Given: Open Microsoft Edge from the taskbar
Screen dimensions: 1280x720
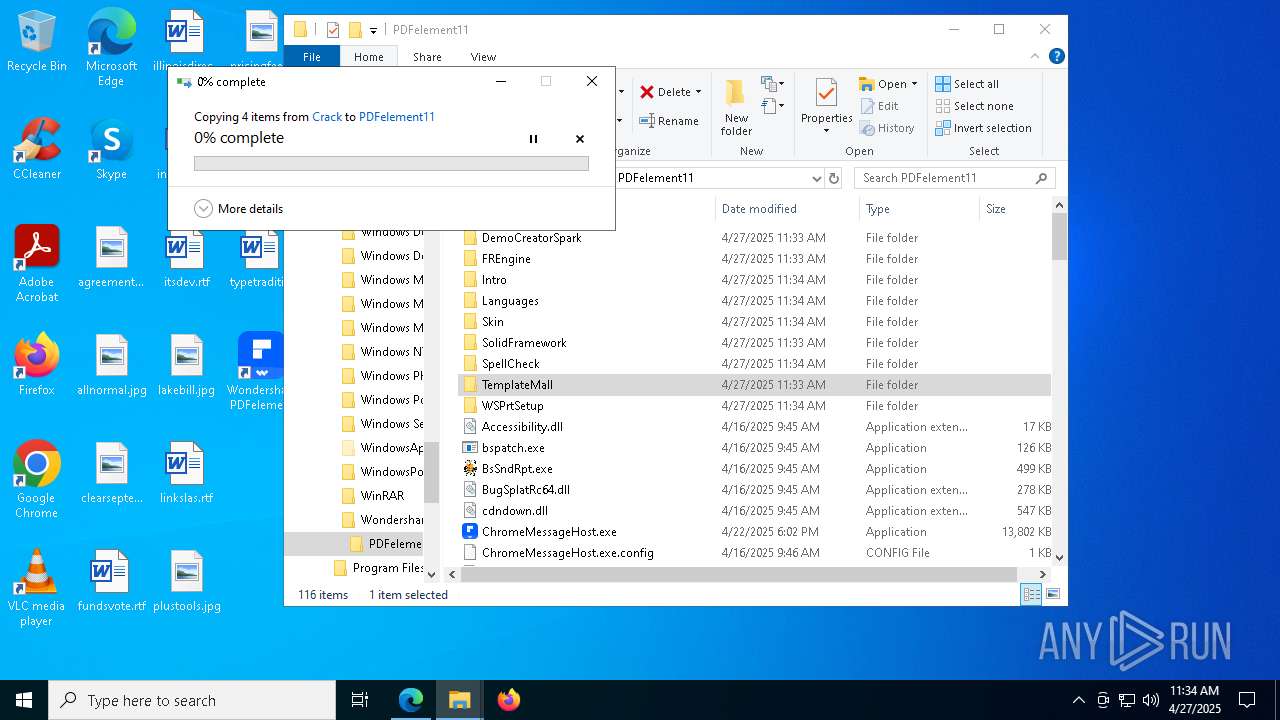Looking at the screenshot, I should coord(411,700).
